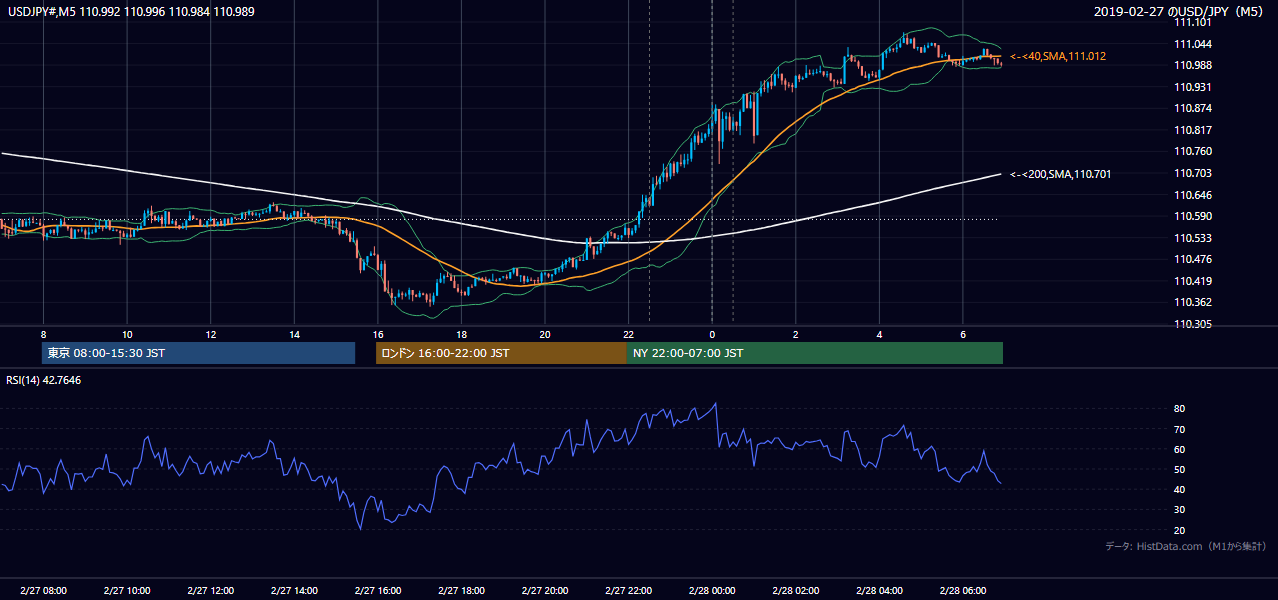Click price axis value 110.760

[1193, 152]
